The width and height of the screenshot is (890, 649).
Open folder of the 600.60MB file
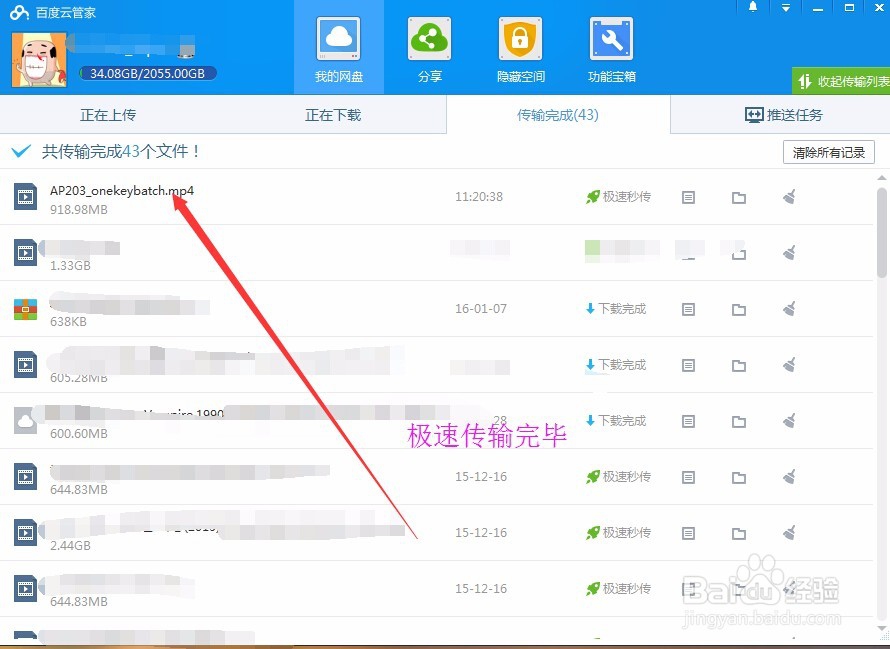tap(738, 421)
